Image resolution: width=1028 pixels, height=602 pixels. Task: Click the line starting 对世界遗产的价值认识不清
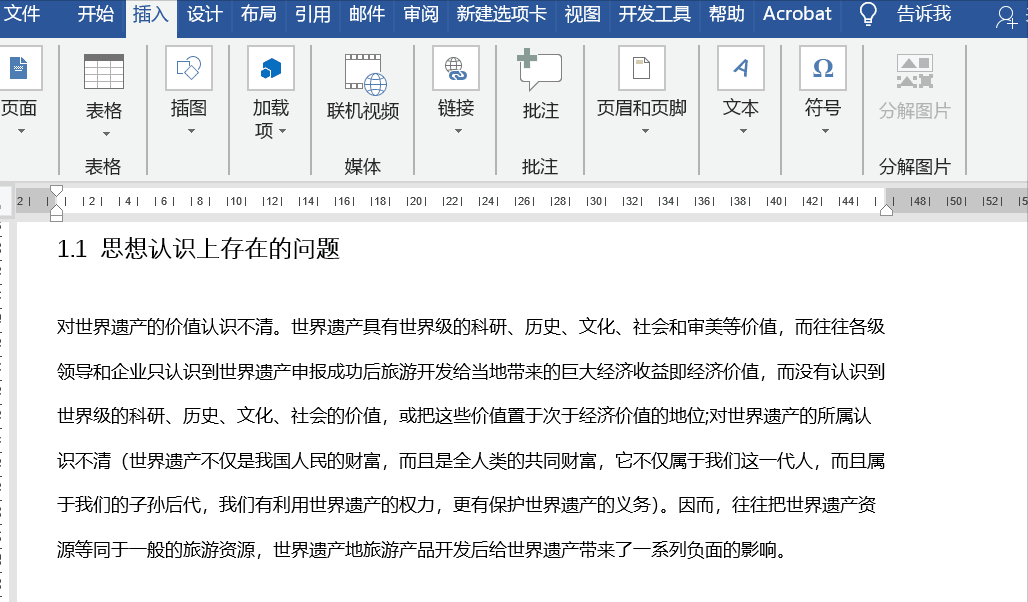(x=471, y=327)
